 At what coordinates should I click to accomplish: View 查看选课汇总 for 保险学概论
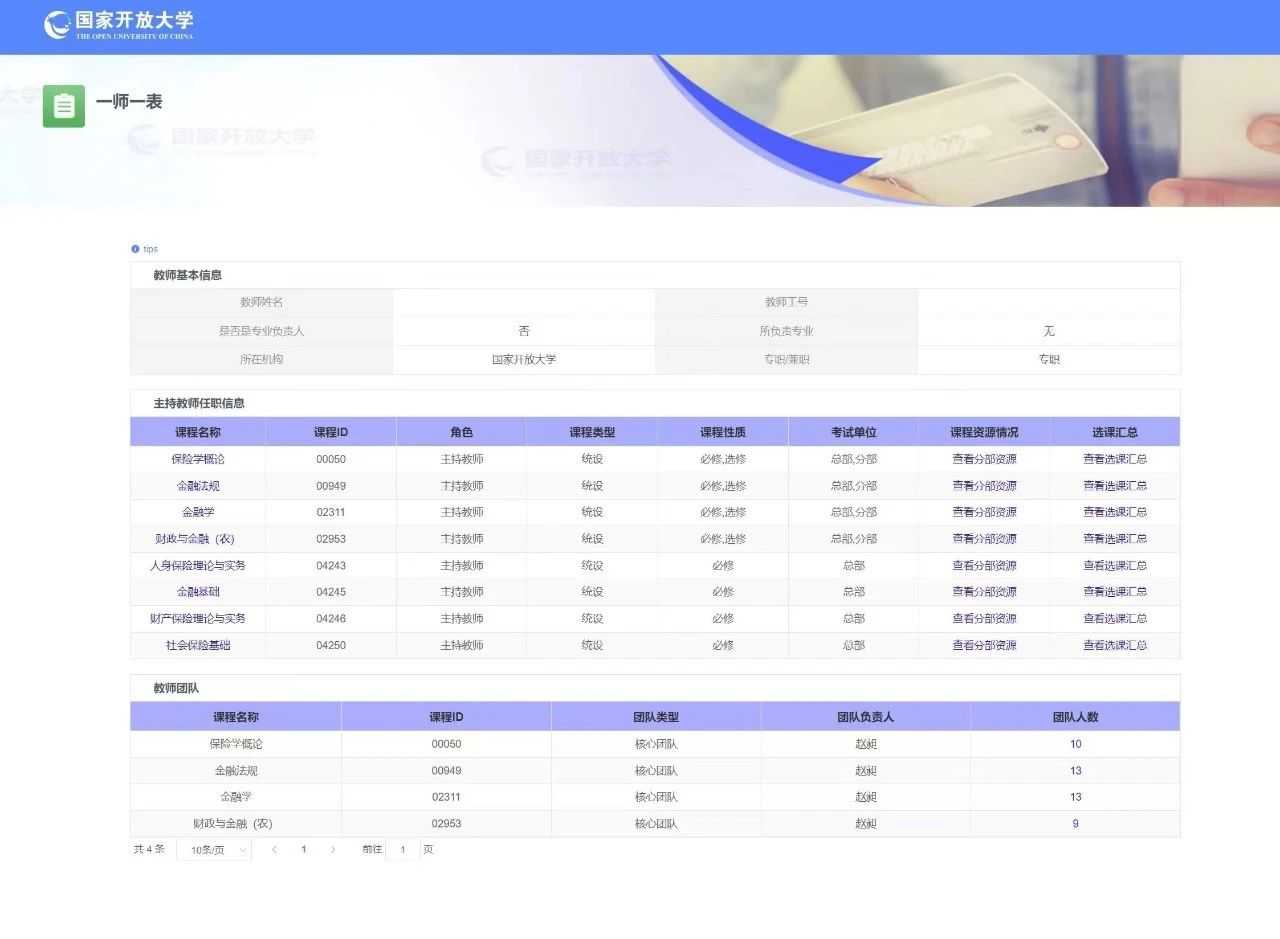[x=1115, y=459]
